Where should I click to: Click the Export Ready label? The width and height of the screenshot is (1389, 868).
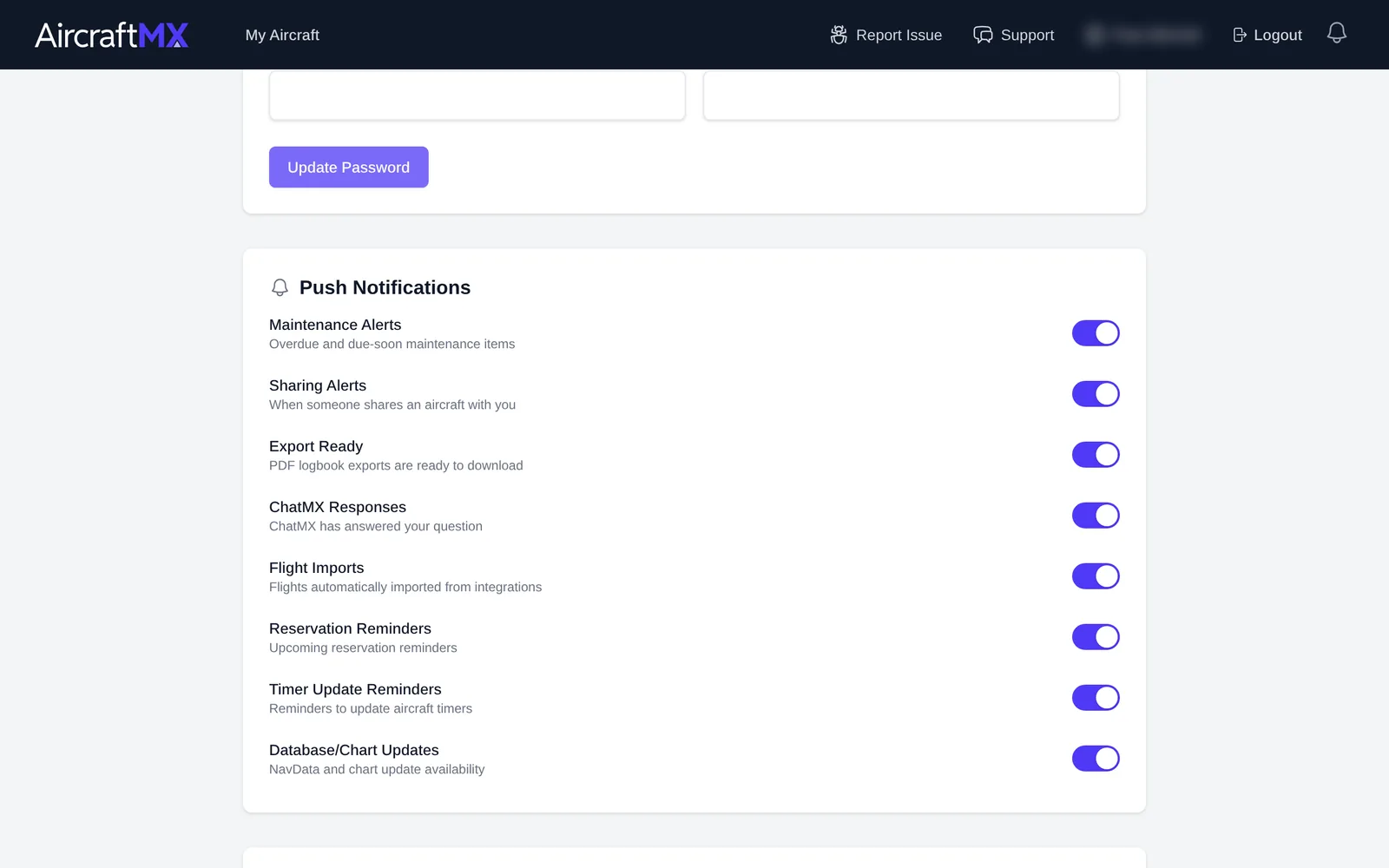point(316,446)
